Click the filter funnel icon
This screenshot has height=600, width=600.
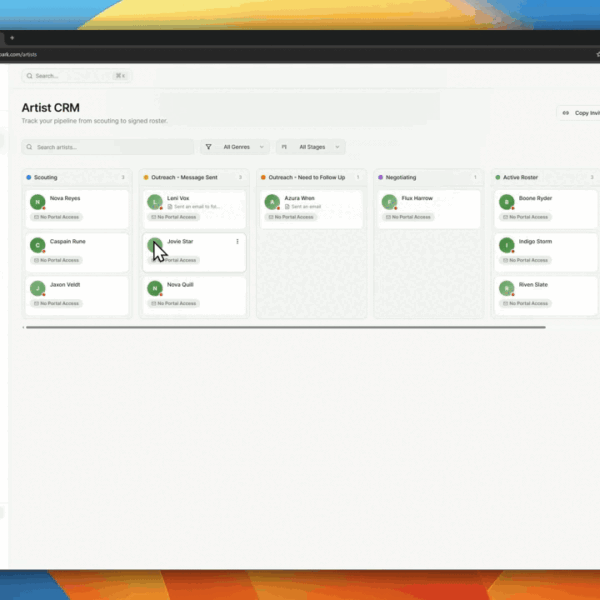pyautogui.click(x=209, y=147)
